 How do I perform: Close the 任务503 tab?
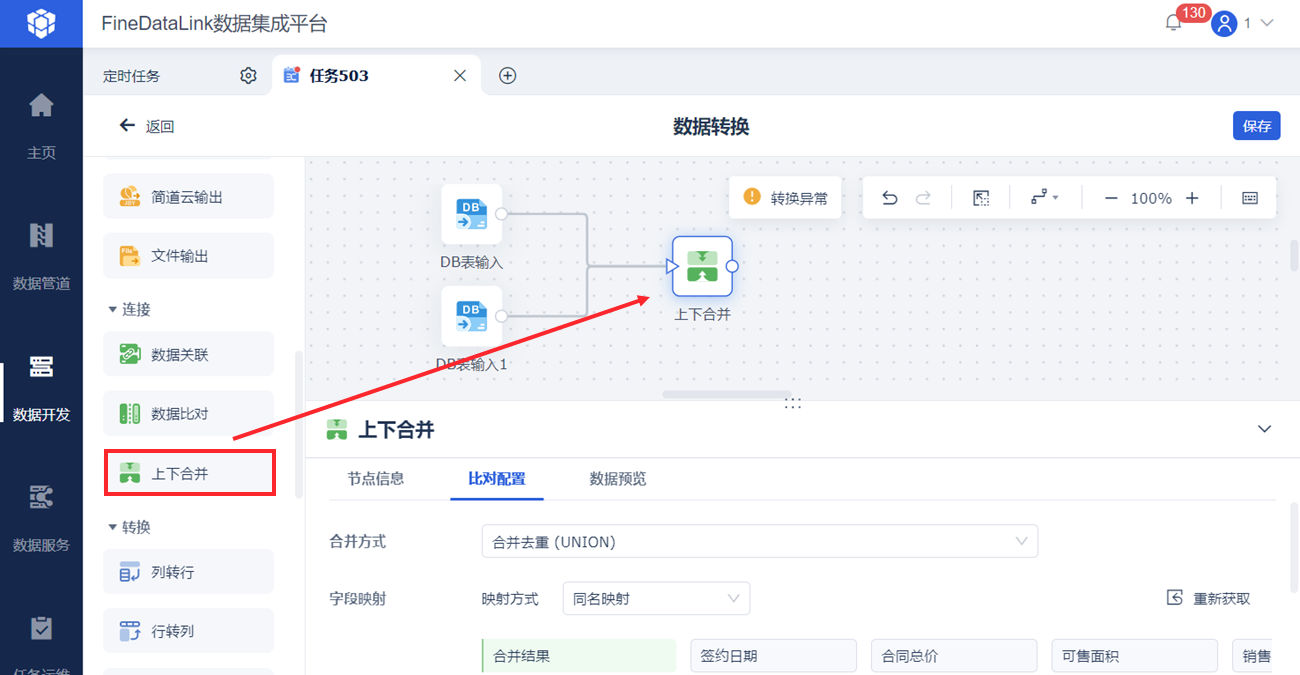(460, 76)
